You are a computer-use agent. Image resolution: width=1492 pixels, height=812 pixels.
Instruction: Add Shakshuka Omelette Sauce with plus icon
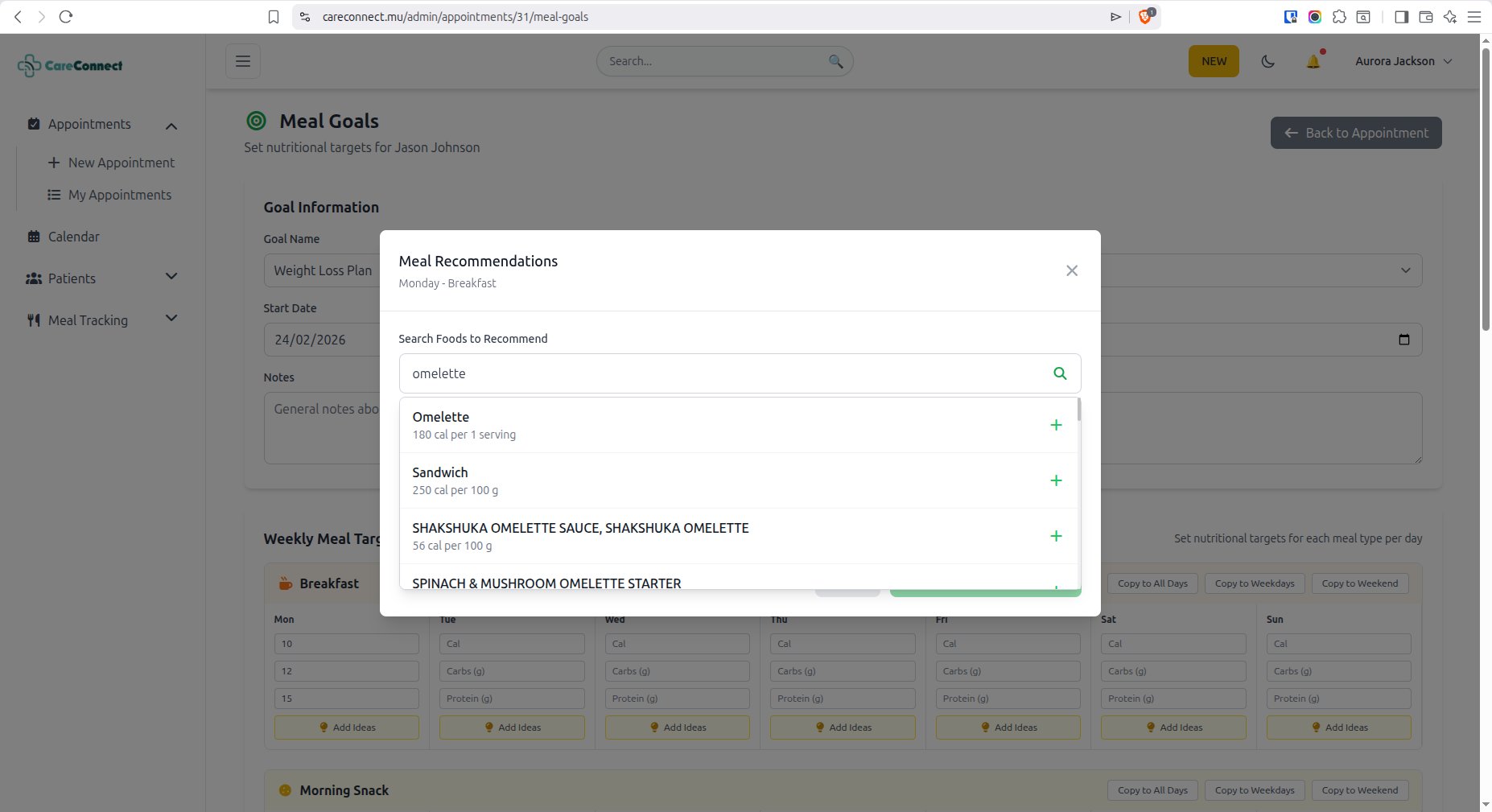[x=1056, y=536]
